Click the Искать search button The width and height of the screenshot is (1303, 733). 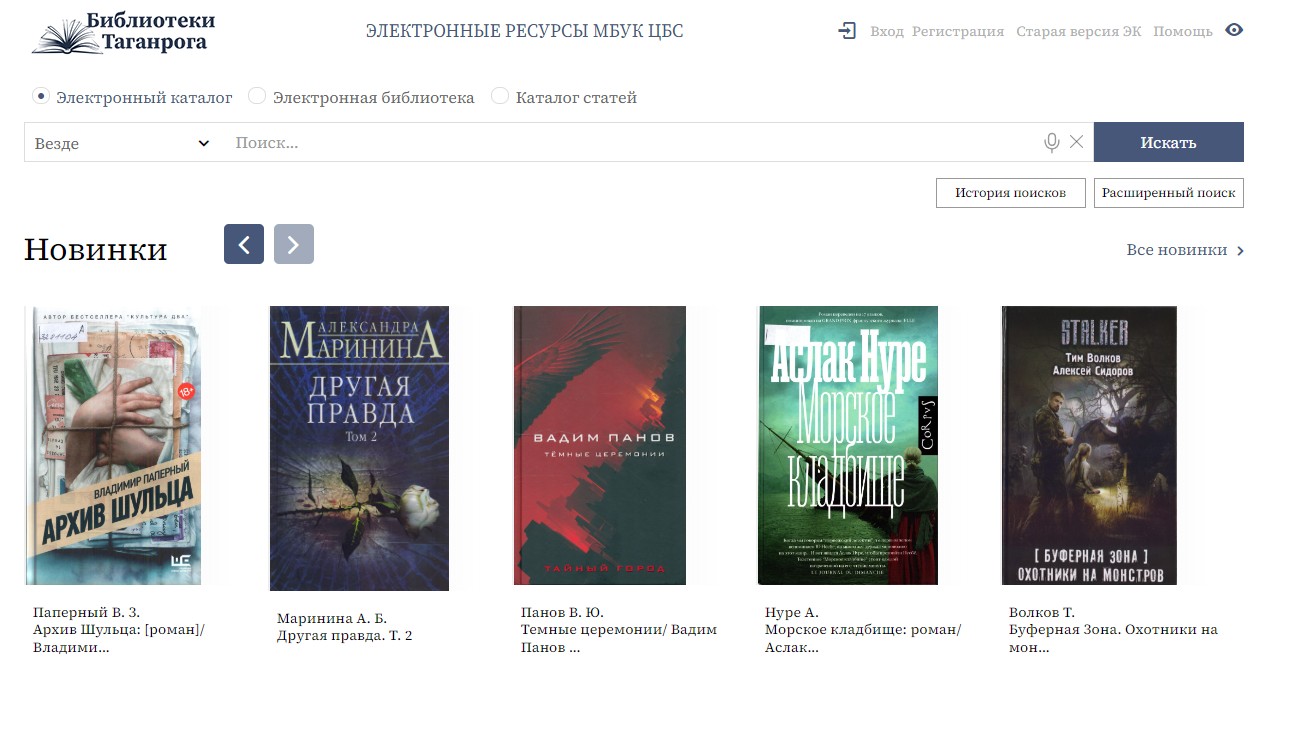click(1168, 142)
